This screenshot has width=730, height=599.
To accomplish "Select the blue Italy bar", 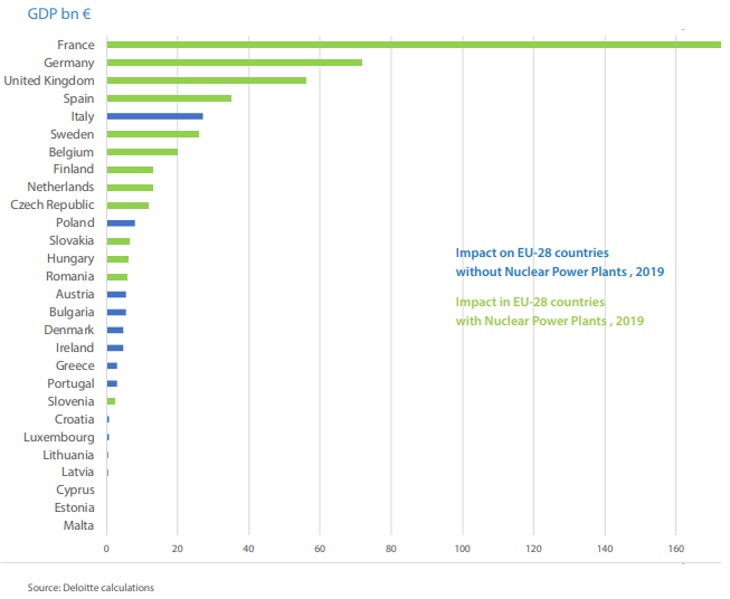I will [x=155, y=116].
